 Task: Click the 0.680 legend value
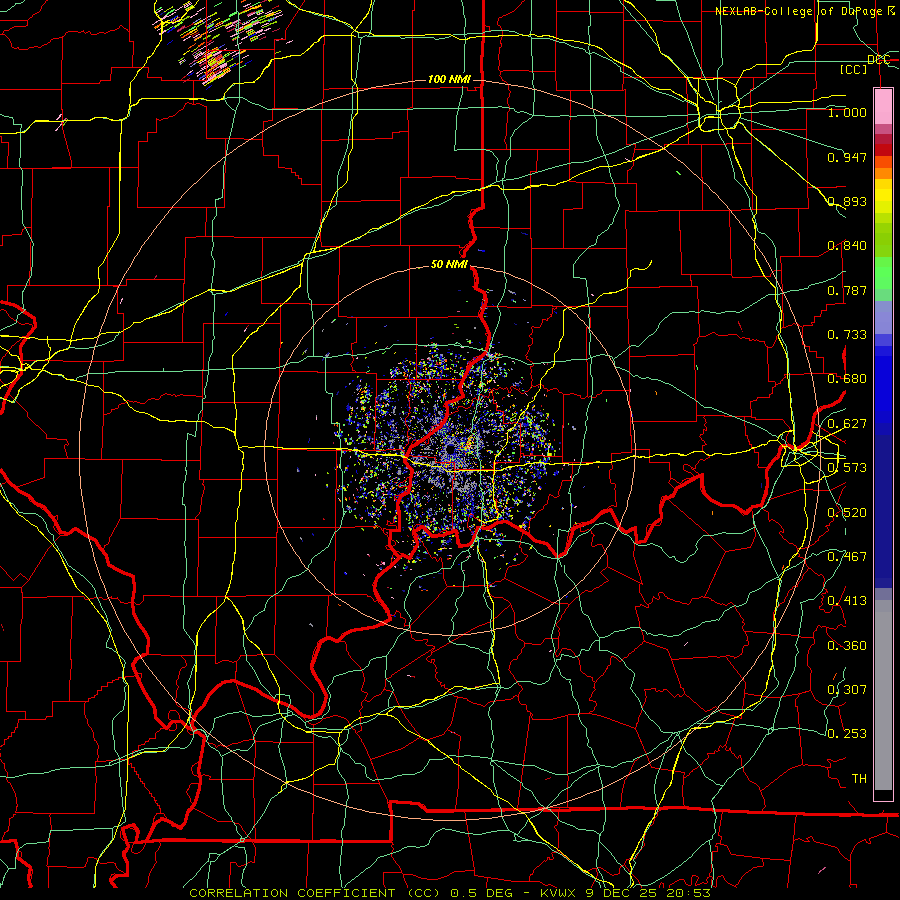point(847,379)
